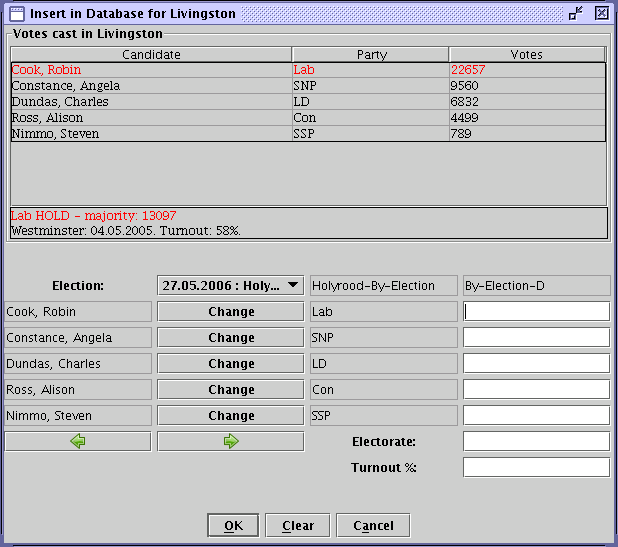
Task: Click the Cancel button
Action: coord(373,525)
